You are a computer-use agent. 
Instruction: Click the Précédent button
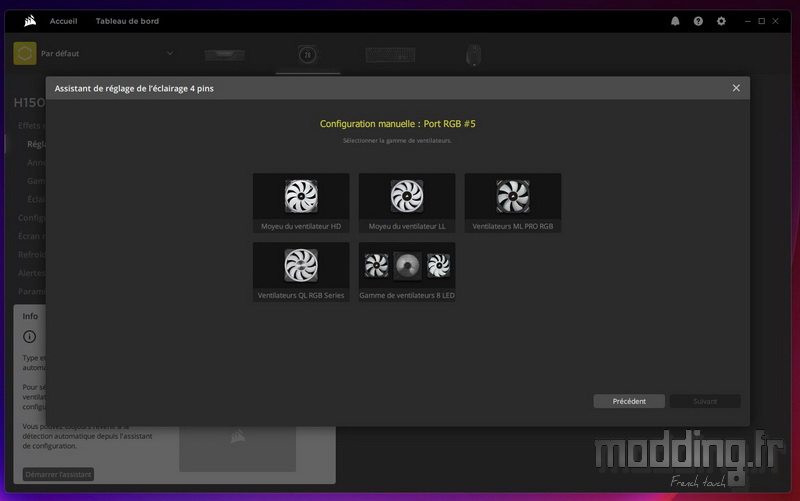point(629,401)
